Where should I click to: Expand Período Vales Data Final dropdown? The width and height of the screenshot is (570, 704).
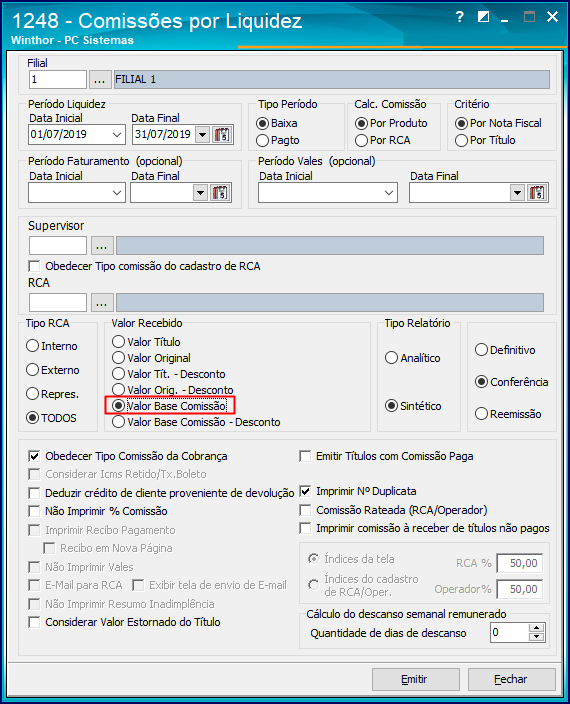517,193
